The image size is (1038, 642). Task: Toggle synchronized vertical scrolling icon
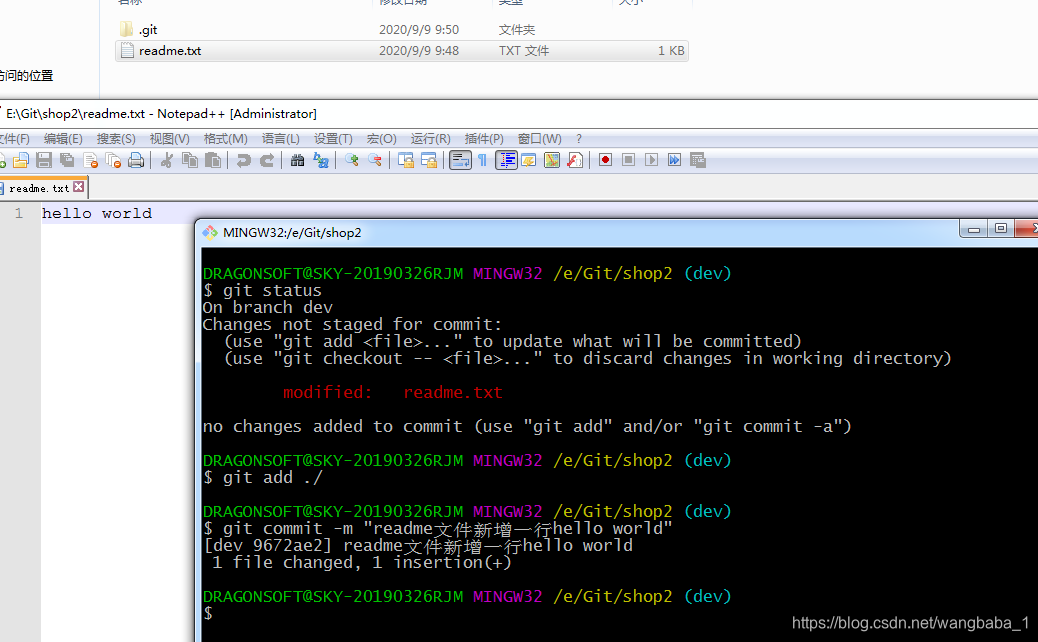pyautogui.click(x=406, y=160)
